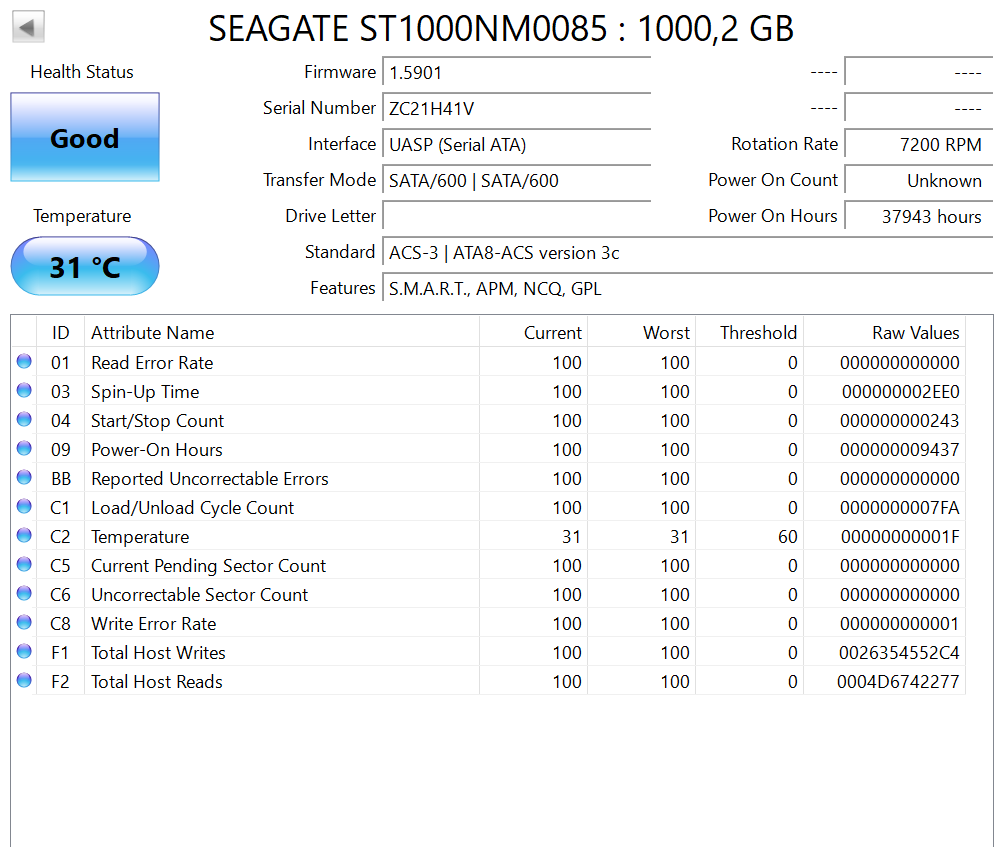Click raw value 0000000007FA
The height and width of the screenshot is (847, 997).
tap(899, 507)
